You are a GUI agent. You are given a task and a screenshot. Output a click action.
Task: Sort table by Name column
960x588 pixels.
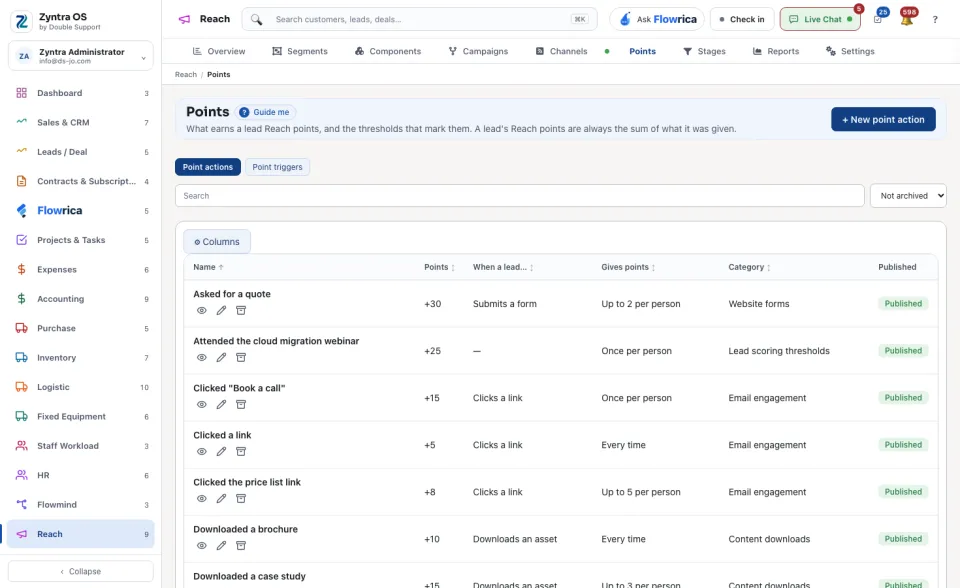pos(208,267)
